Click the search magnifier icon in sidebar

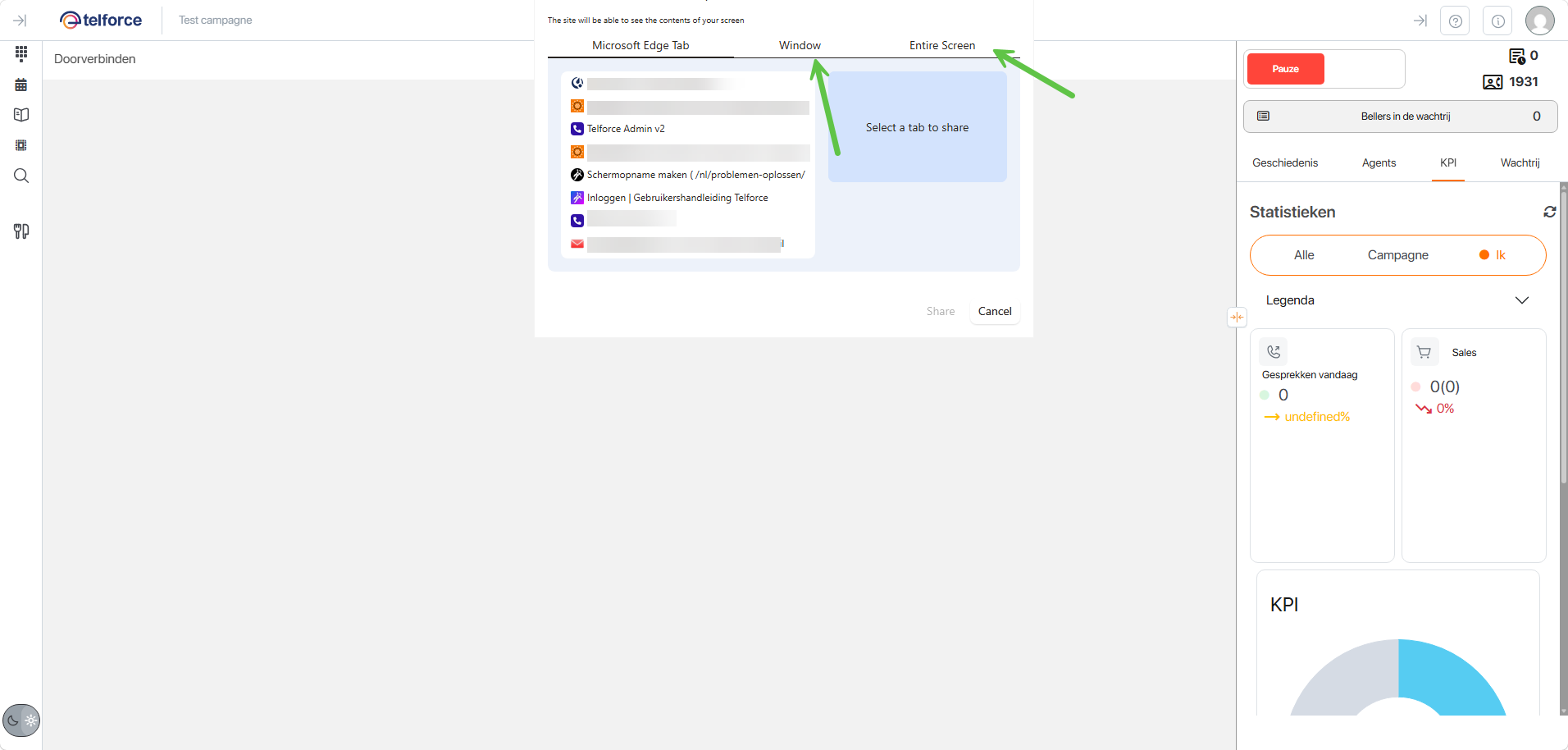[21, 176]
